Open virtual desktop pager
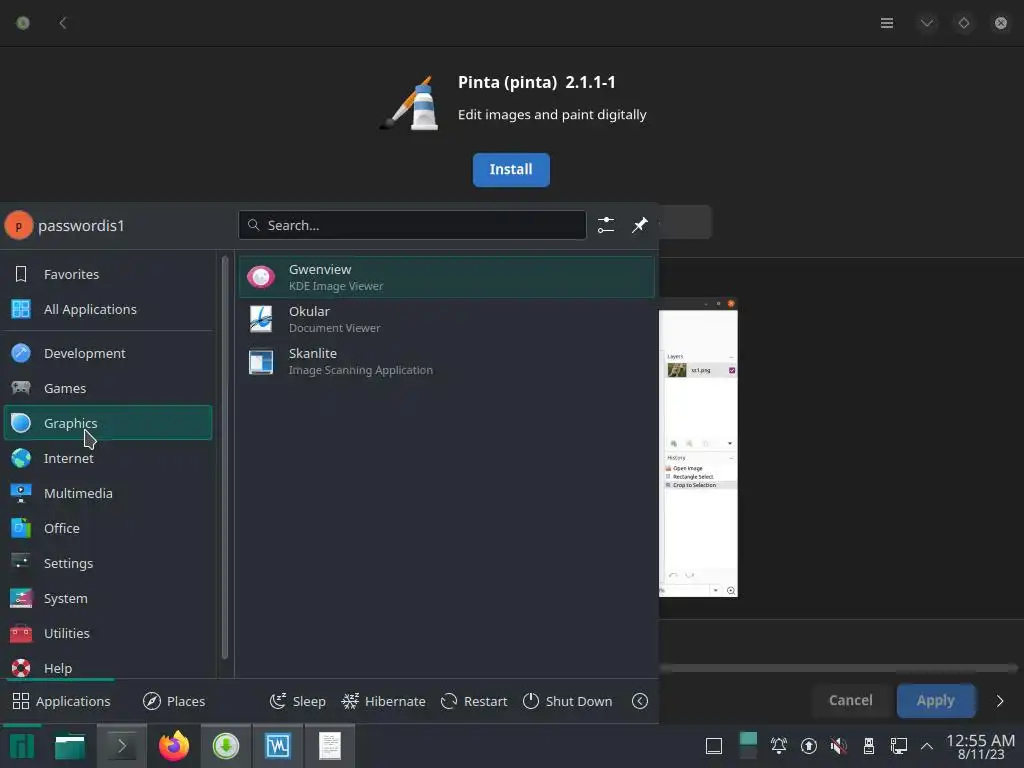This screenshot has width=1024, height=768. pos(748,746)
